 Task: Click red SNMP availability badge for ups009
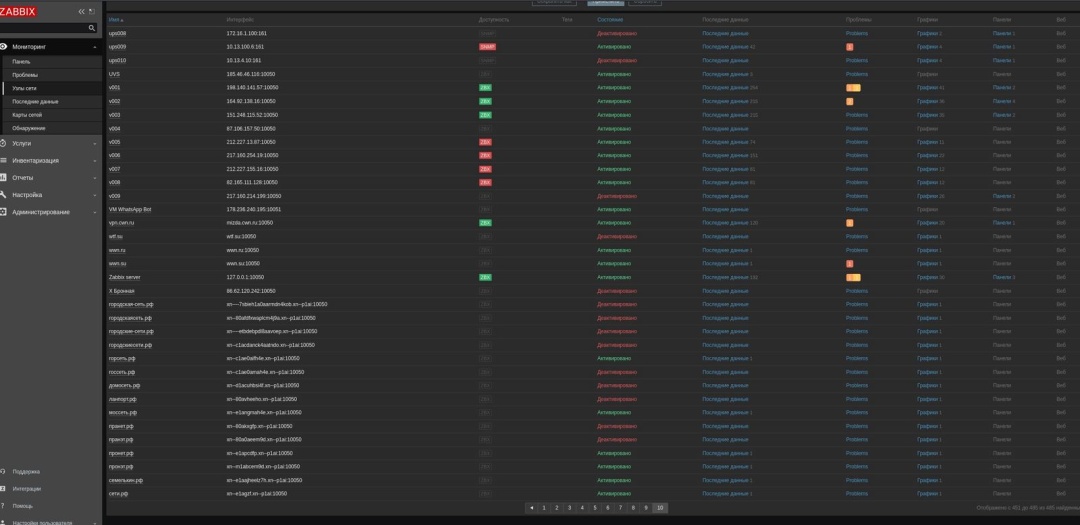coord(487,47)
